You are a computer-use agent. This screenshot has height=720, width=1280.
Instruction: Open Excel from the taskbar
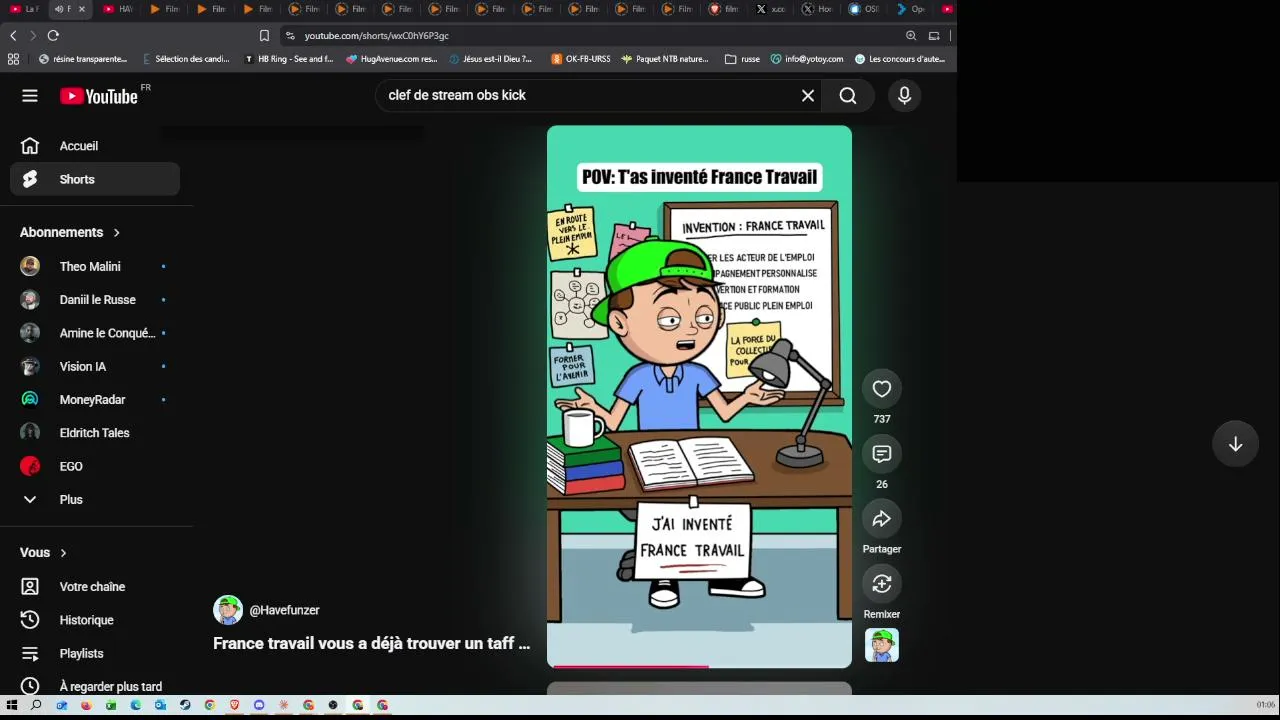(x=111, y=705)
